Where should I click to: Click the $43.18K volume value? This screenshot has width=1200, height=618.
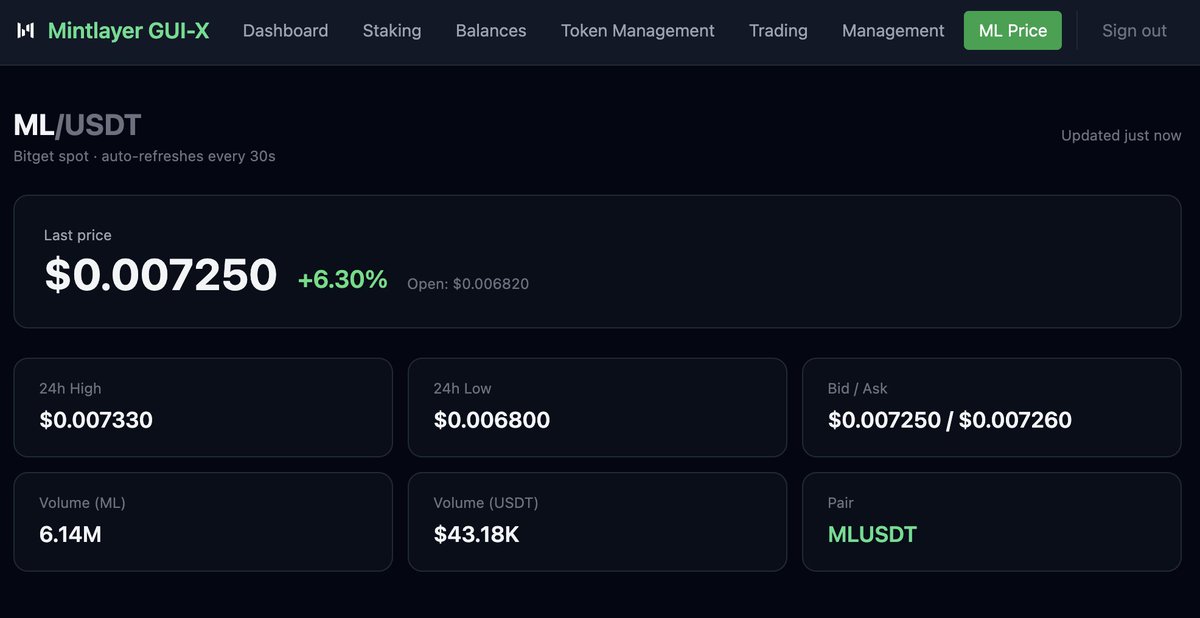477,534
